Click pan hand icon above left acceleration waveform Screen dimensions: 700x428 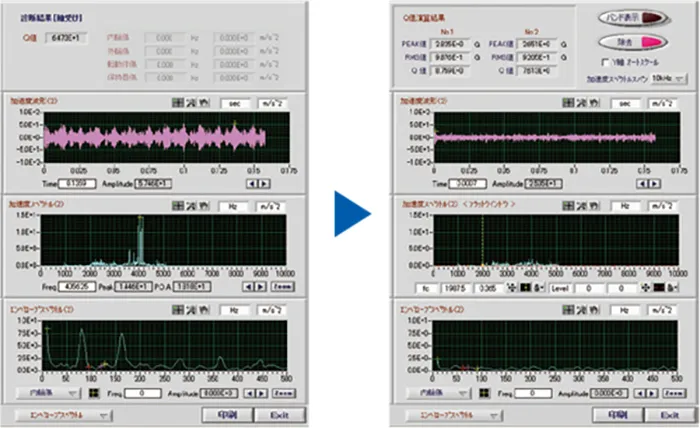tap(203, 102)
